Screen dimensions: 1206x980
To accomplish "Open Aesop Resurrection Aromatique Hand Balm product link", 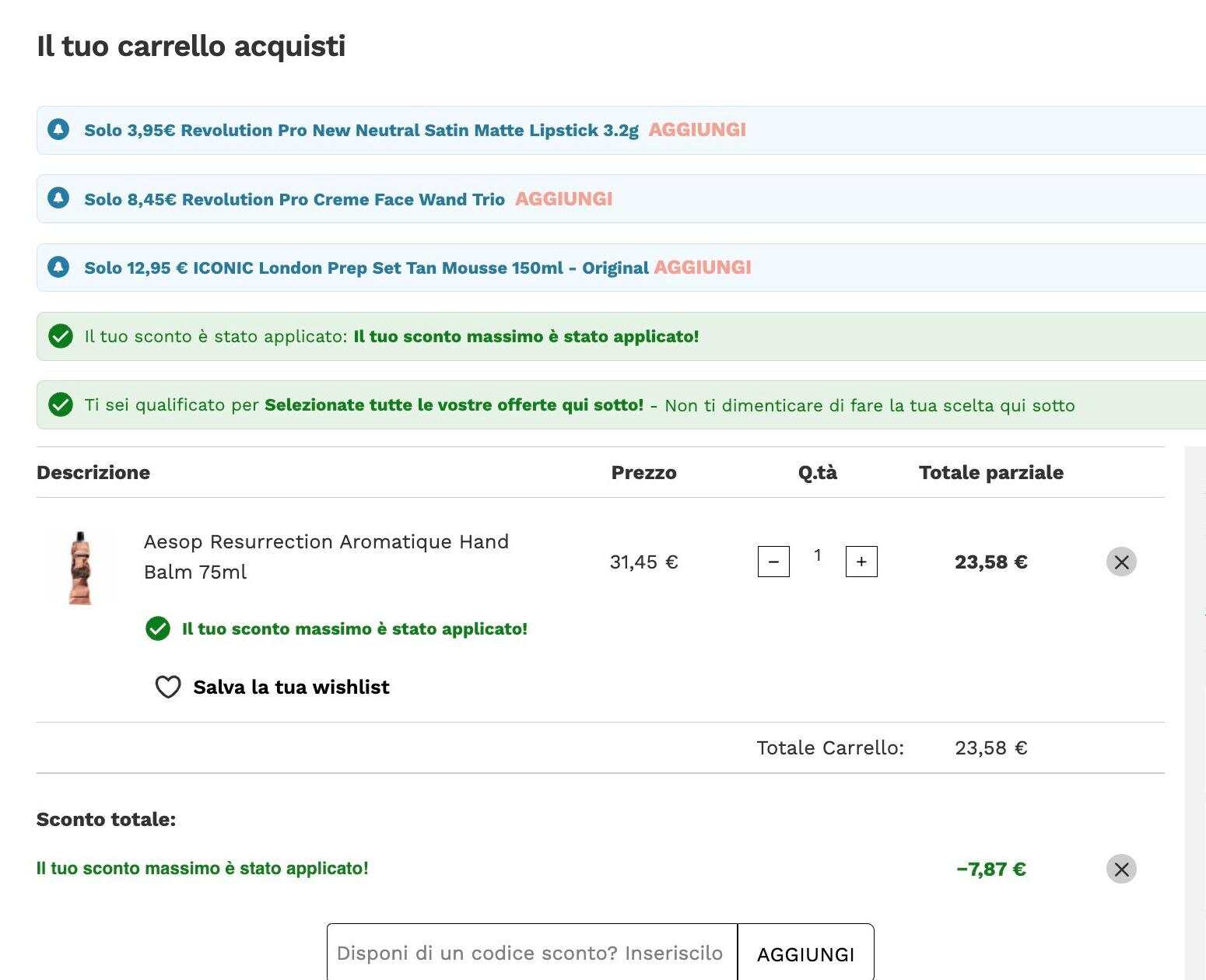I will point(326,557).
